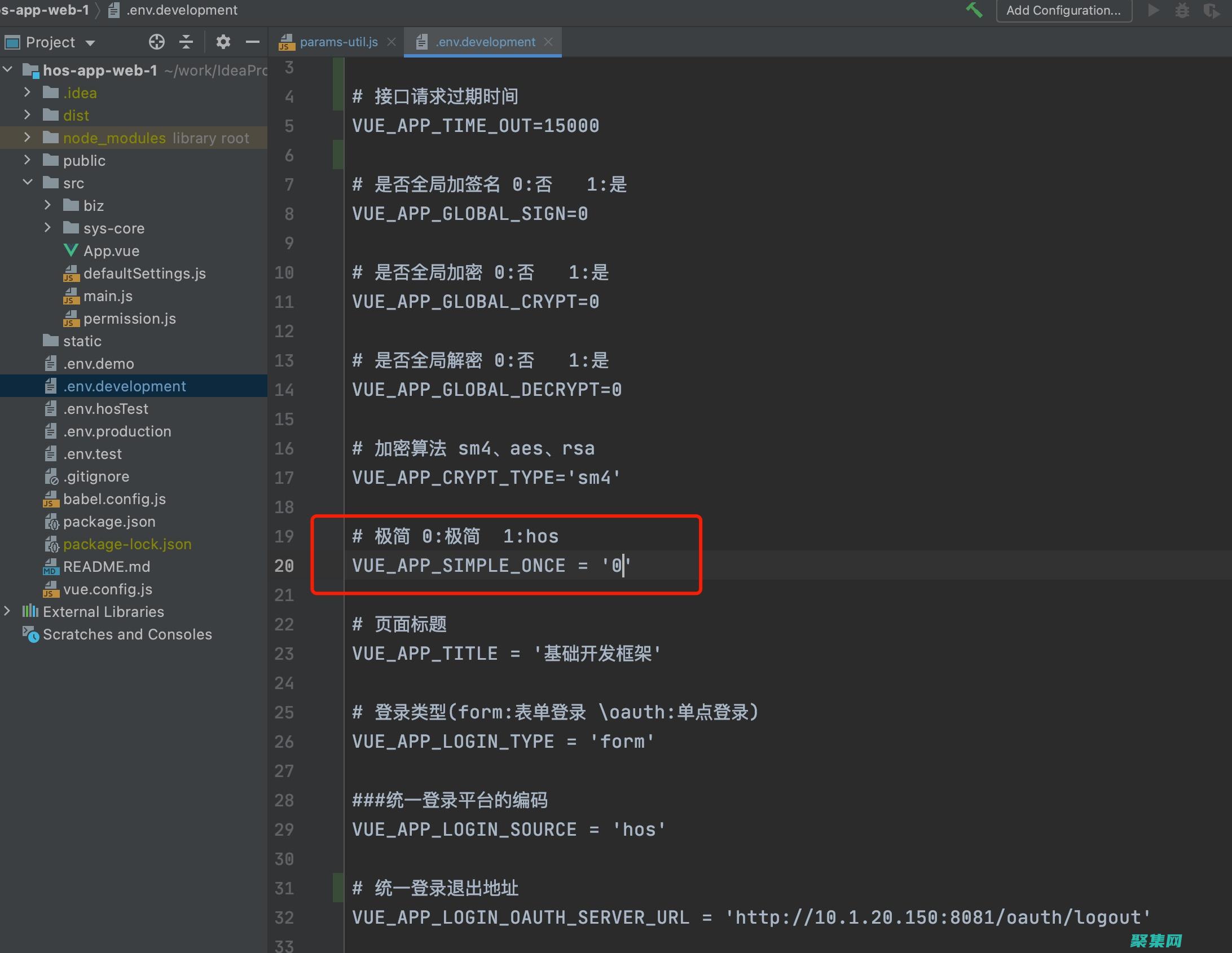The height and width of the screenshot is (953, 1232).
Task: Click the Run with Coverage shield icon
Action: tap(1211, 10)
